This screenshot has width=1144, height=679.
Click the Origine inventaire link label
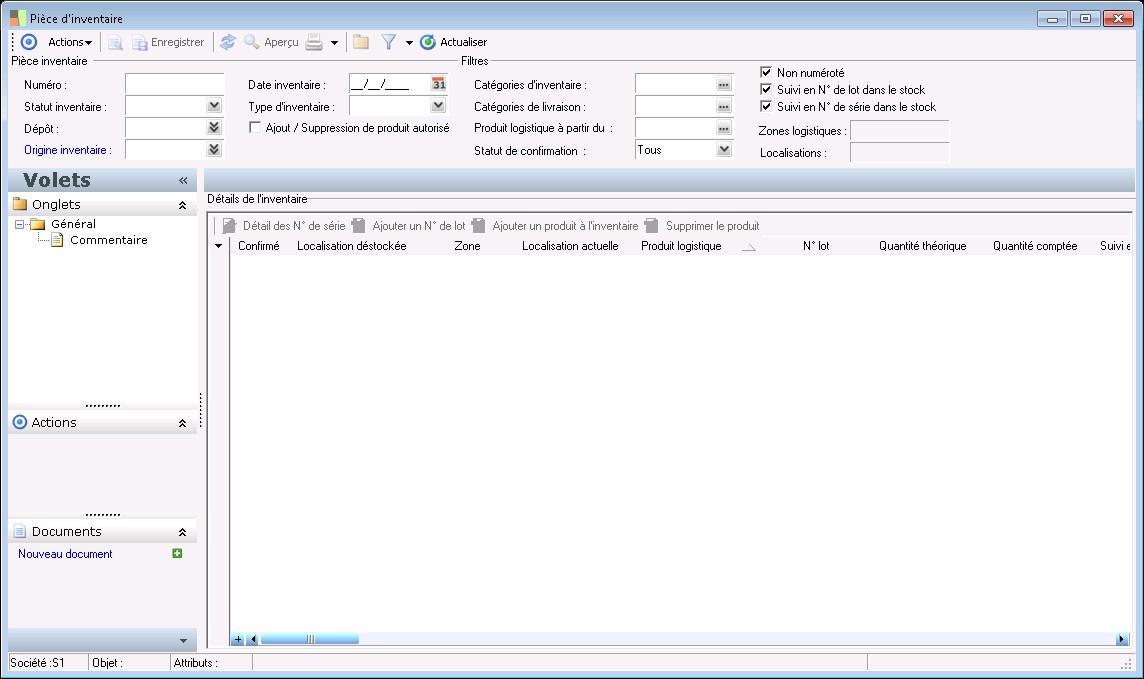68,150
